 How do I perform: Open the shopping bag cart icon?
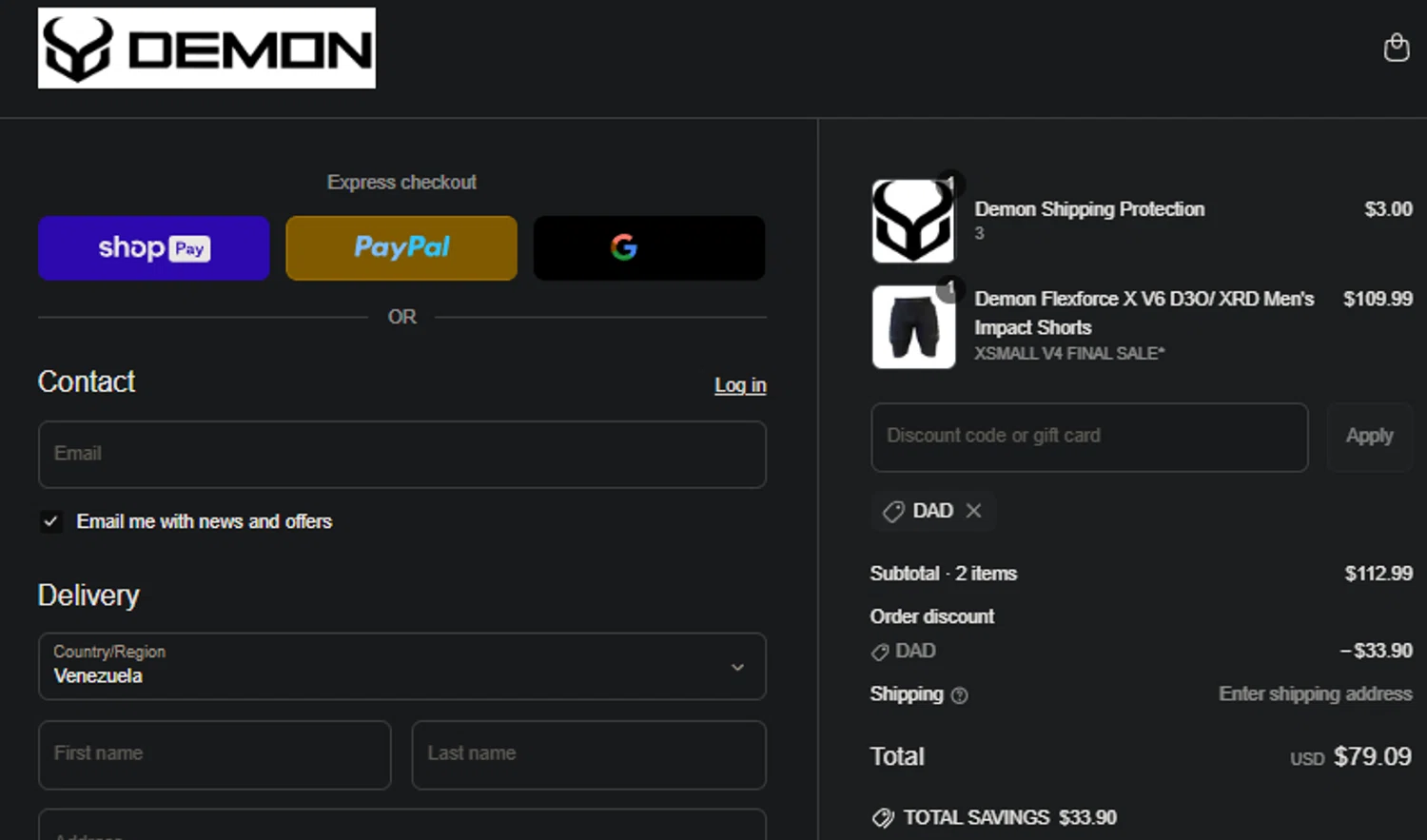1396,48
